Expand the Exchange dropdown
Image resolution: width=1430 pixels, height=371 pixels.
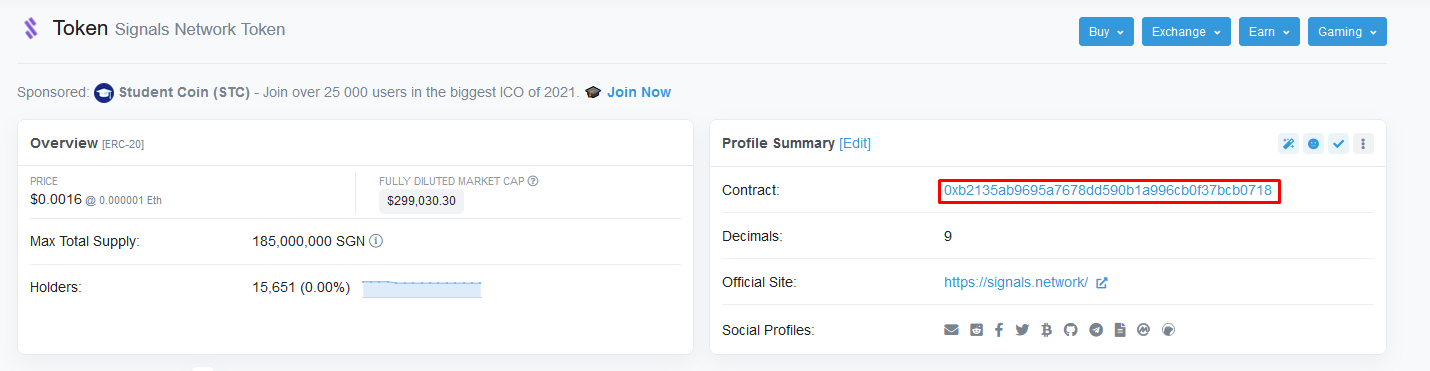pyautogui.click(x=1186, y=31)
